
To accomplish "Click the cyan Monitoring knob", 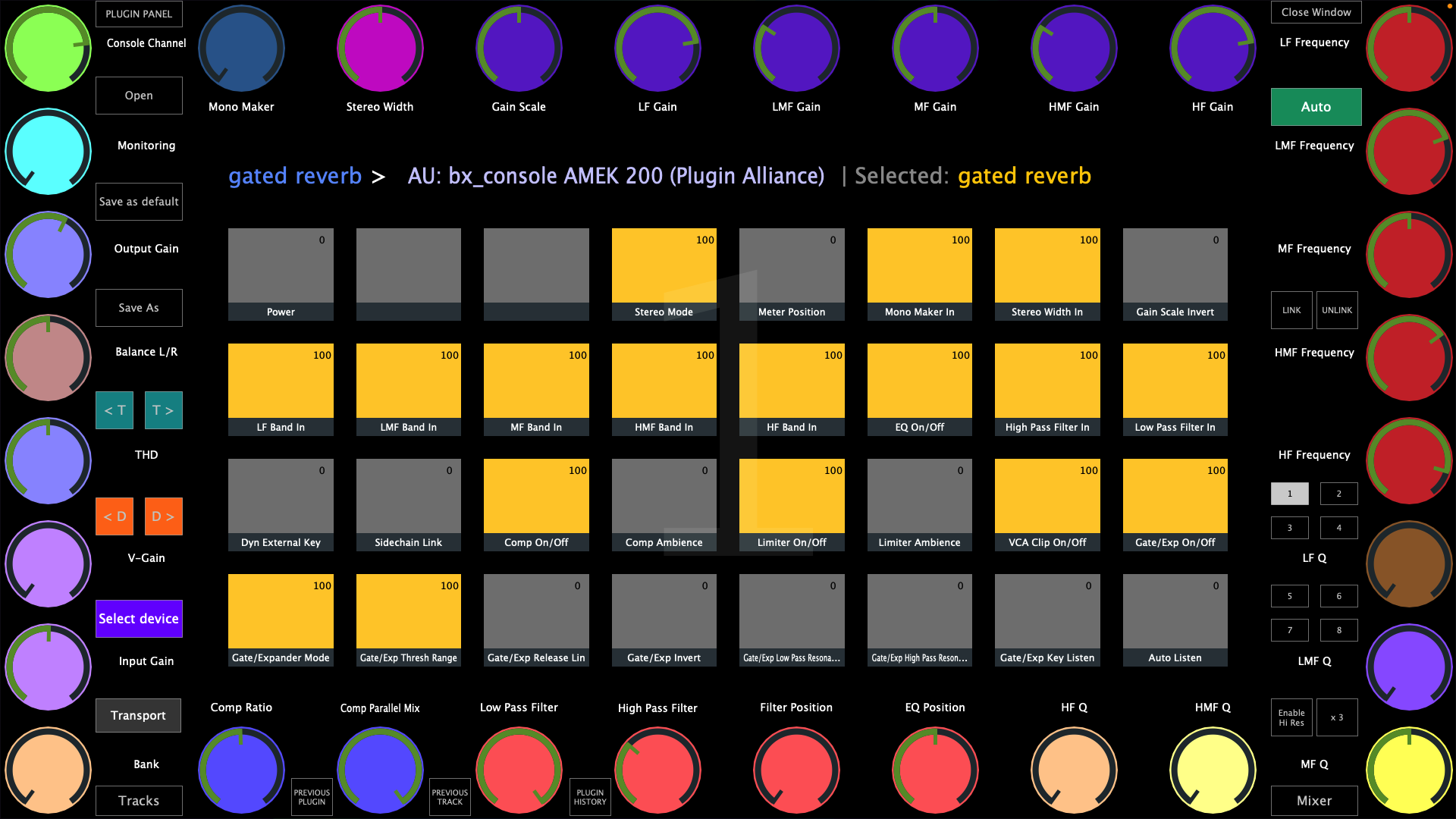I will coord(48,152).
